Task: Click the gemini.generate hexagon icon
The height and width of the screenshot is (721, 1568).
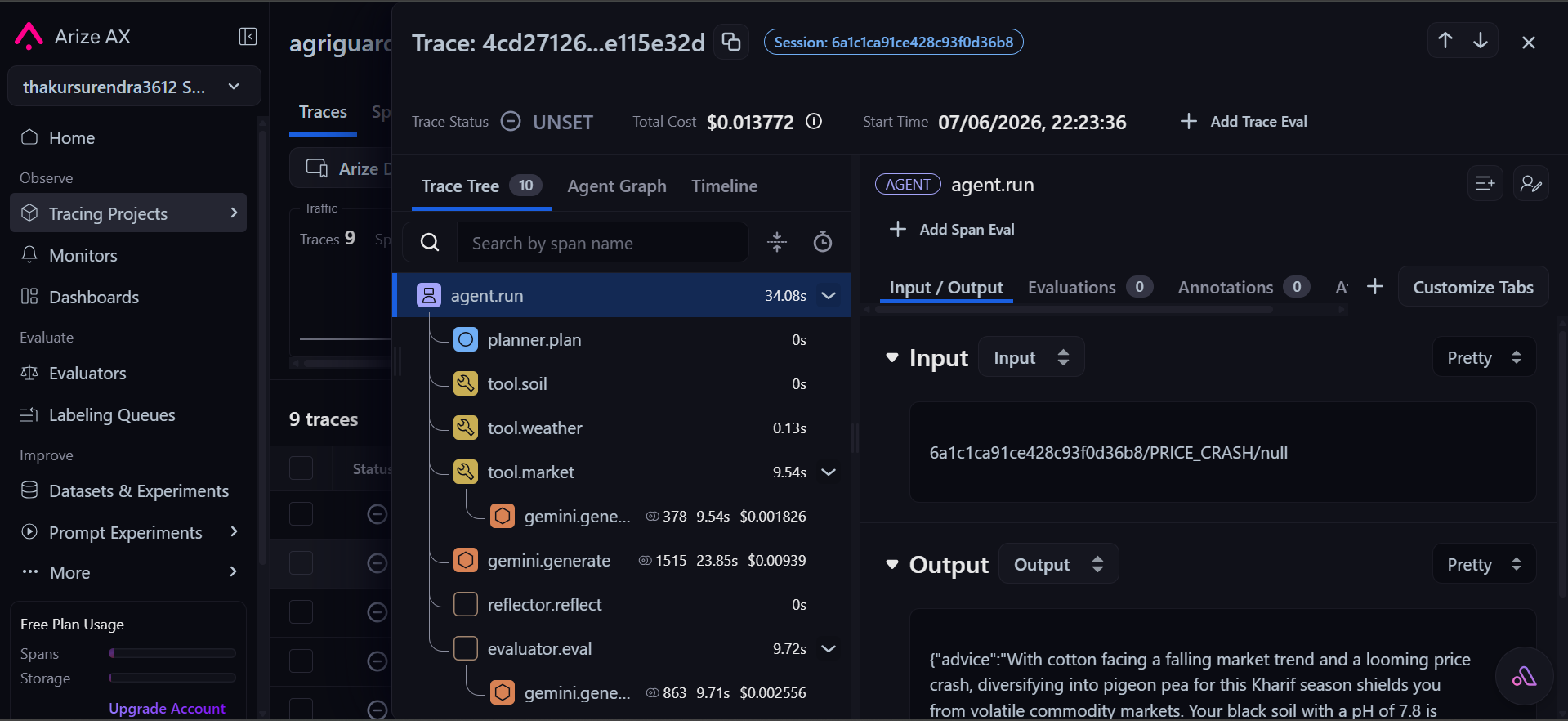Action: coord(466,560)
